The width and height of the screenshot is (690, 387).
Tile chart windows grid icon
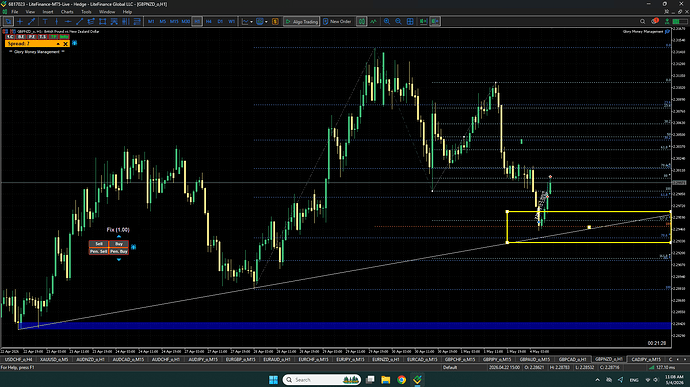point(410,21)
